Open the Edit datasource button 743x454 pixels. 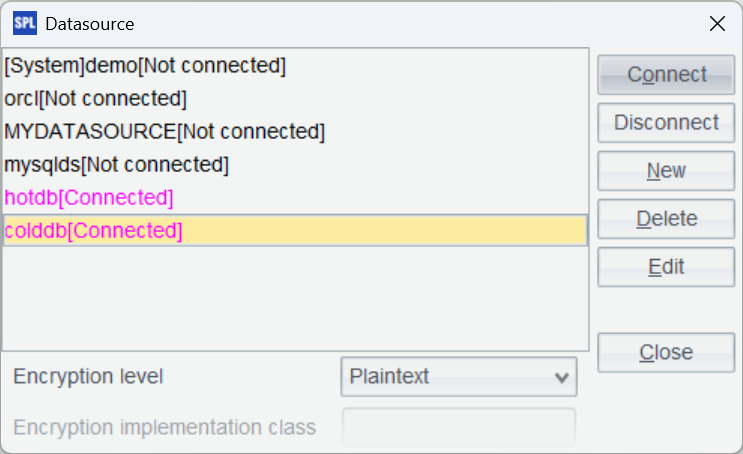pos(666,267)
